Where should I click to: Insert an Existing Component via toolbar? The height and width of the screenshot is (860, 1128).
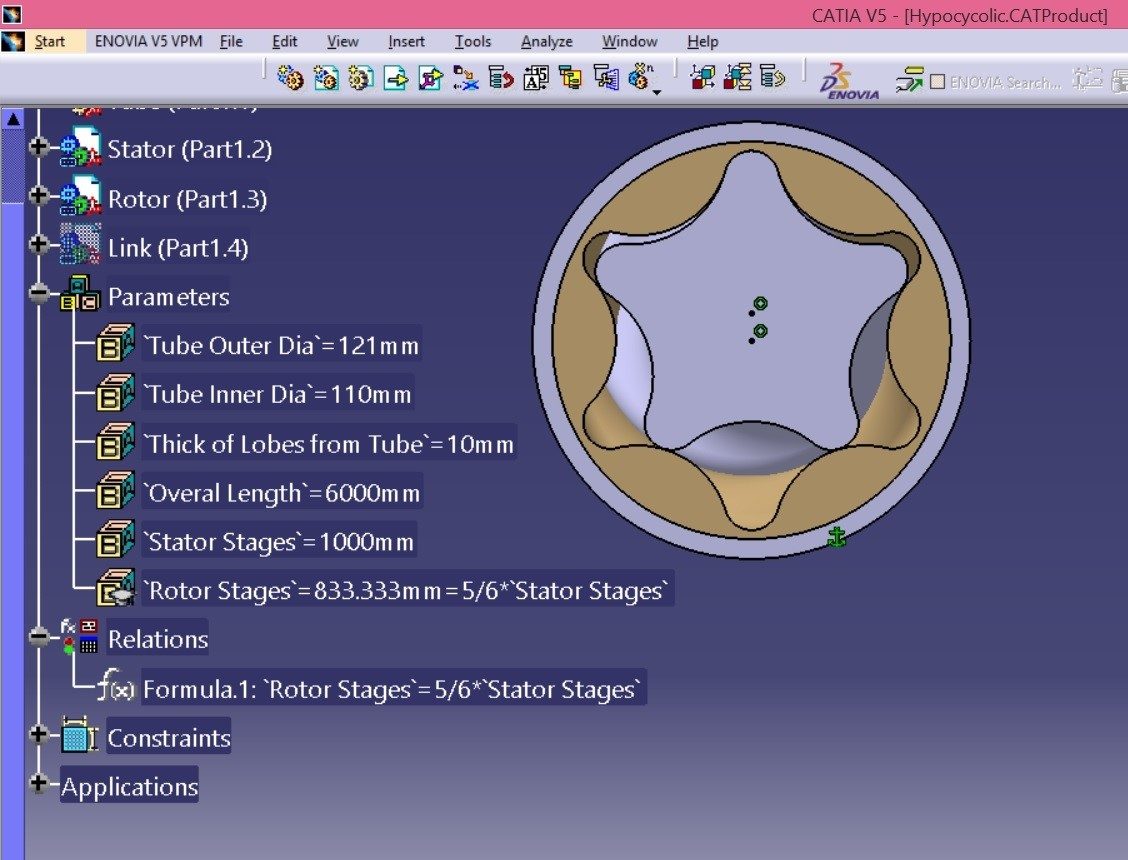(x=396, y=77)
